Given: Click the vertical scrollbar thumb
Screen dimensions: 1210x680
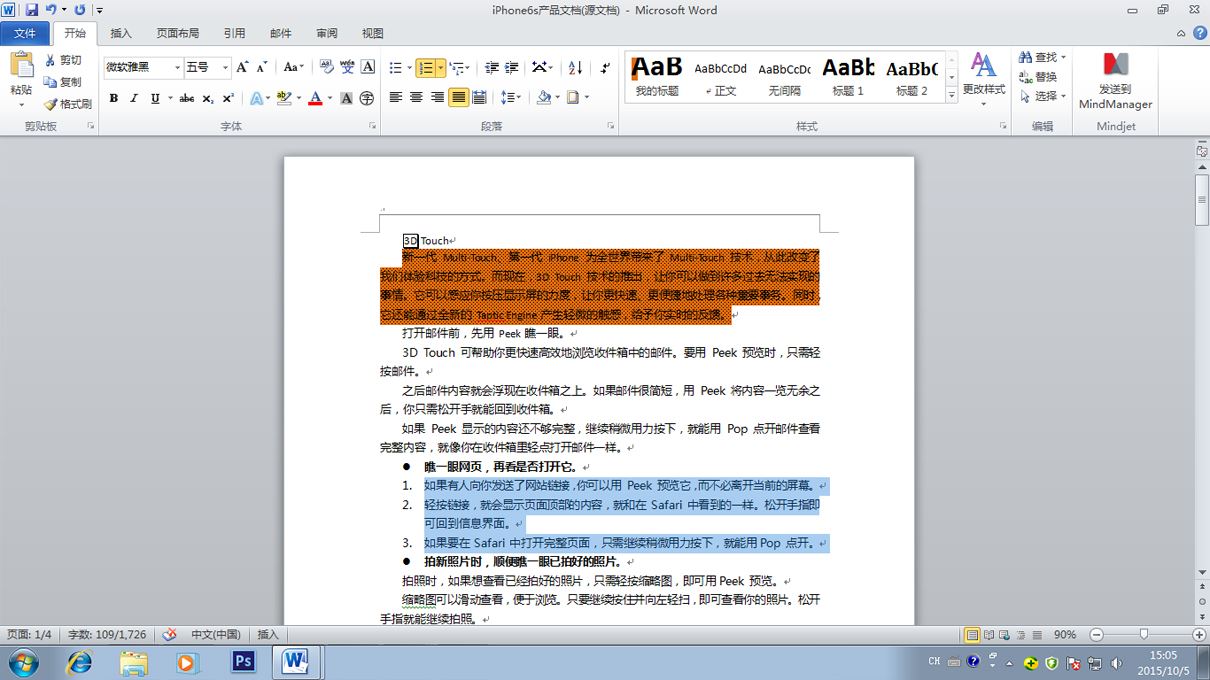Looking at the screenshot, I should tap(1202, 201).
